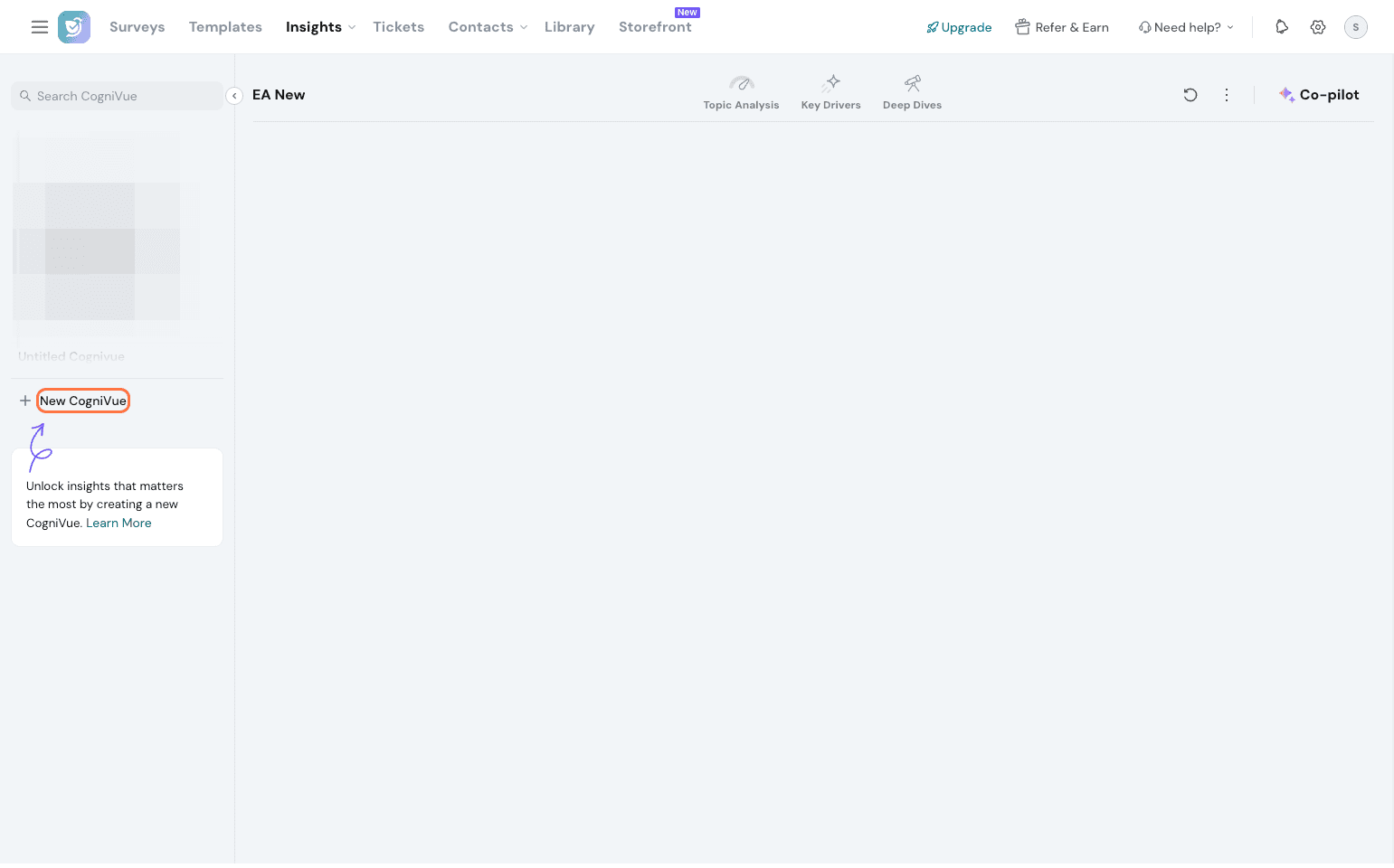Expand the Need help? dropdown
The width and height of the screenshot is (1394, 868).
point(1186,27)
